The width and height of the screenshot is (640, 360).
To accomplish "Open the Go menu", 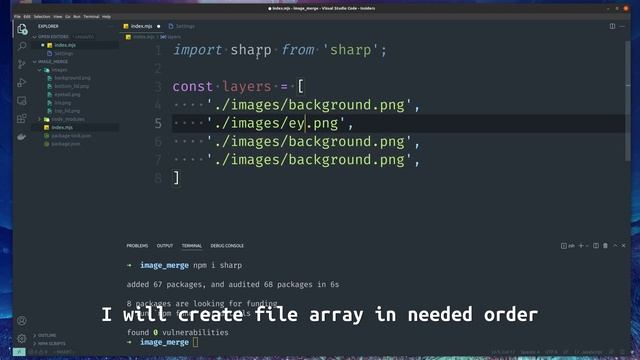I will click(68, 17).
